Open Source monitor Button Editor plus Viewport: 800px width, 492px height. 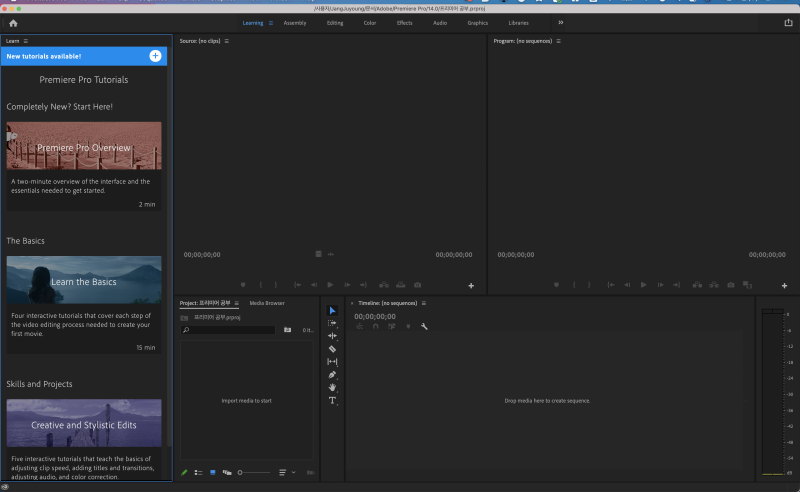coord(471,286)
